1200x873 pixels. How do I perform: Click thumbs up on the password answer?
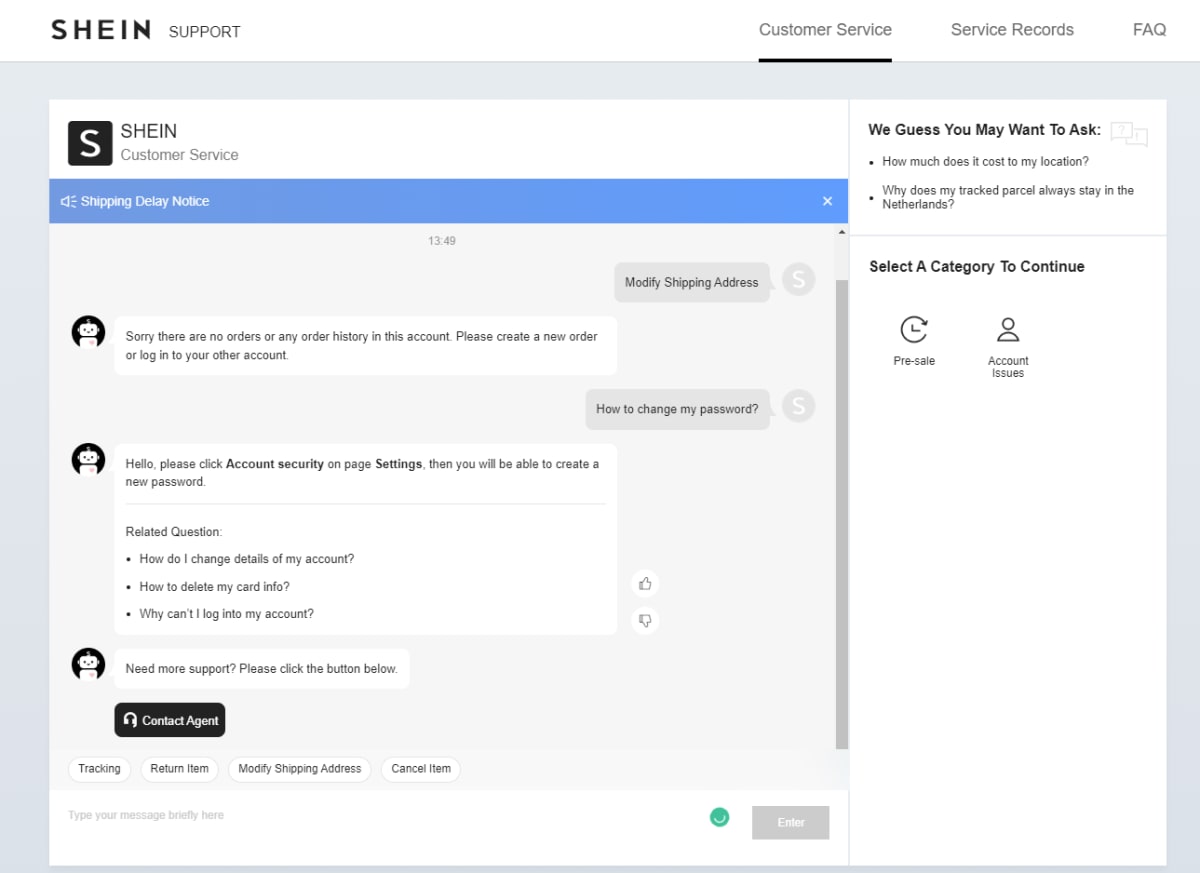pos(645,584)
